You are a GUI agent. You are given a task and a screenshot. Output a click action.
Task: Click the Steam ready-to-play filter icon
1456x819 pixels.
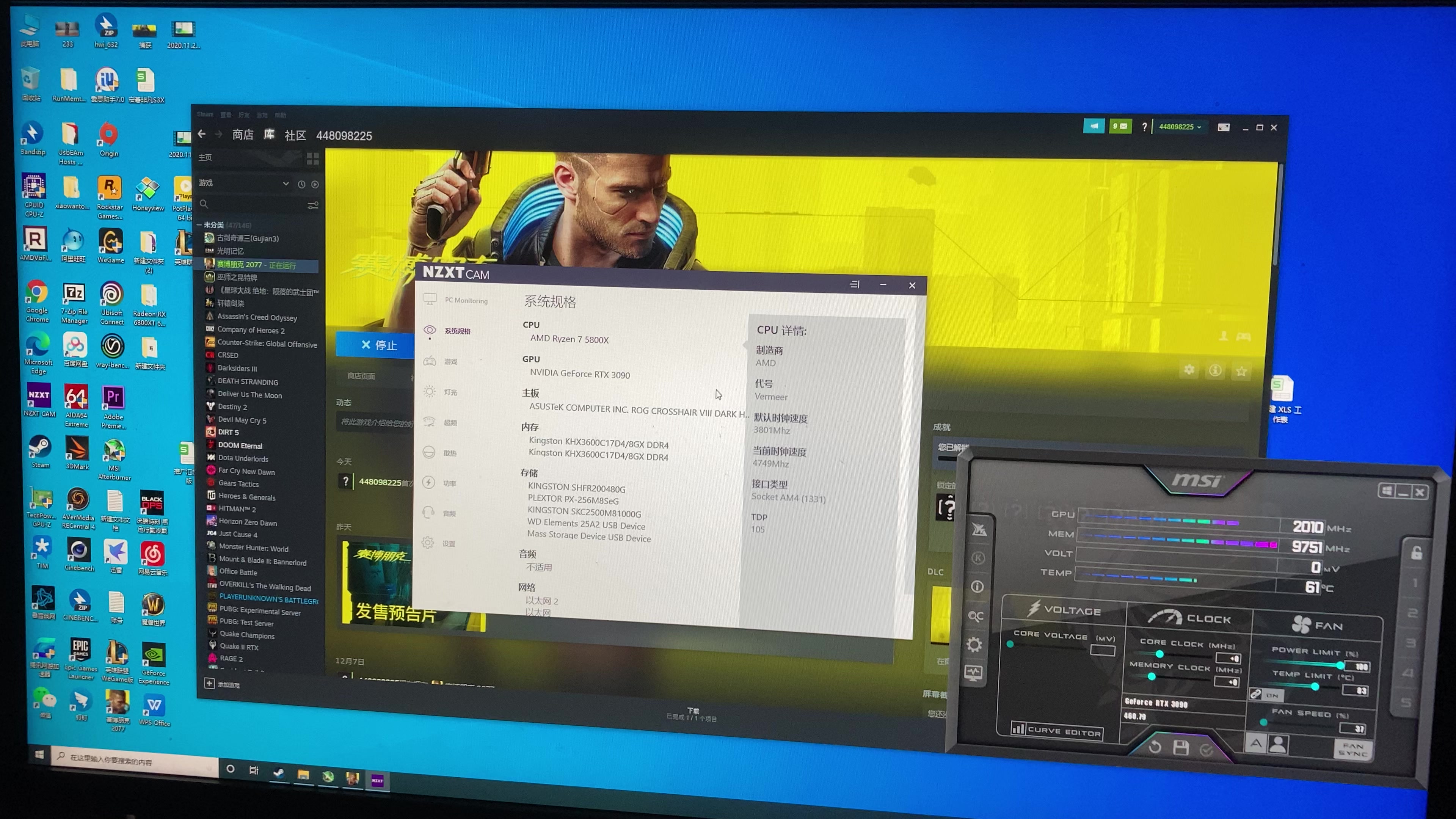coord(315,184)
